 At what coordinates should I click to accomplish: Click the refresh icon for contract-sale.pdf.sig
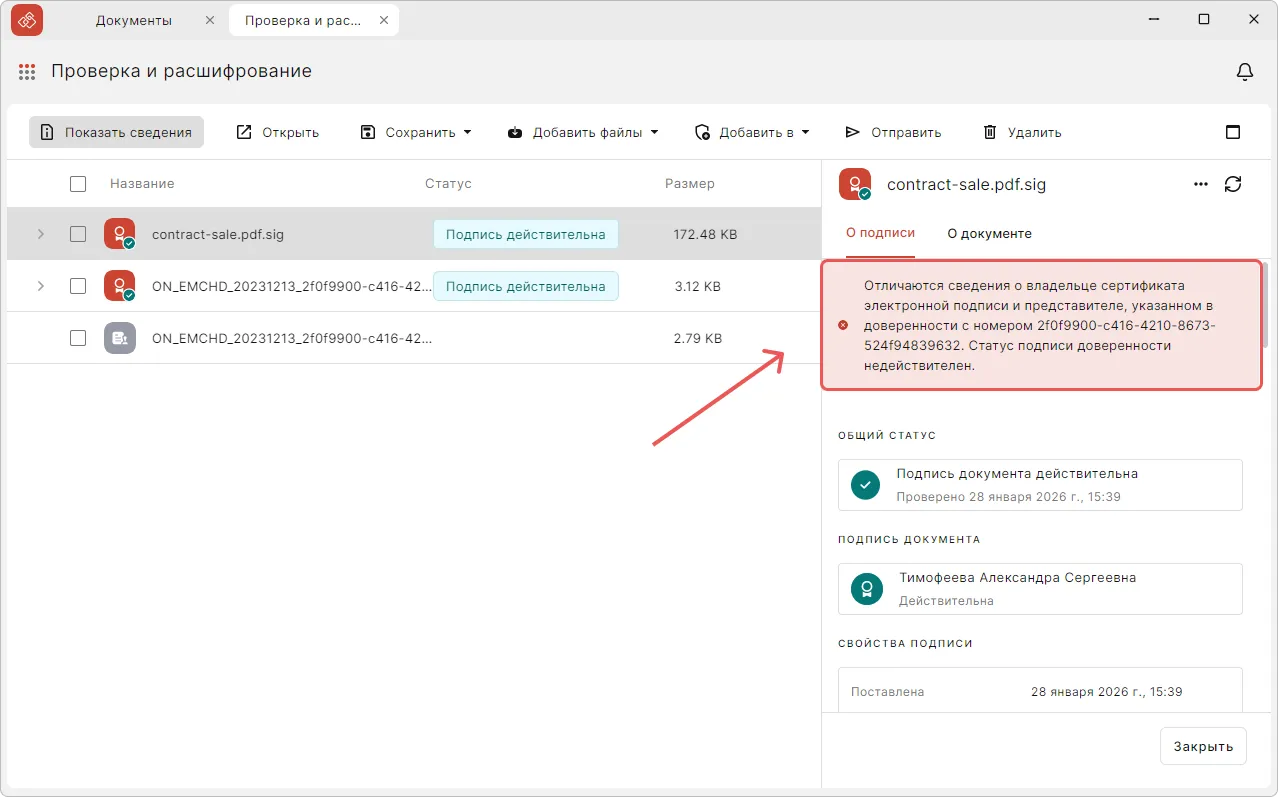point(1233,184)
